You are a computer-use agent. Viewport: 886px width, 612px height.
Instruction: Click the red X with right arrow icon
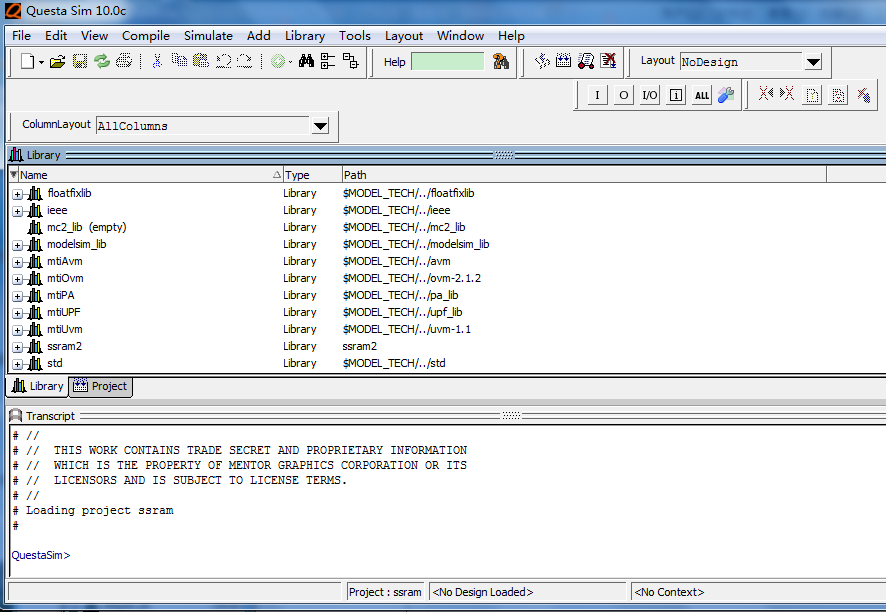(x=787, y=93)
